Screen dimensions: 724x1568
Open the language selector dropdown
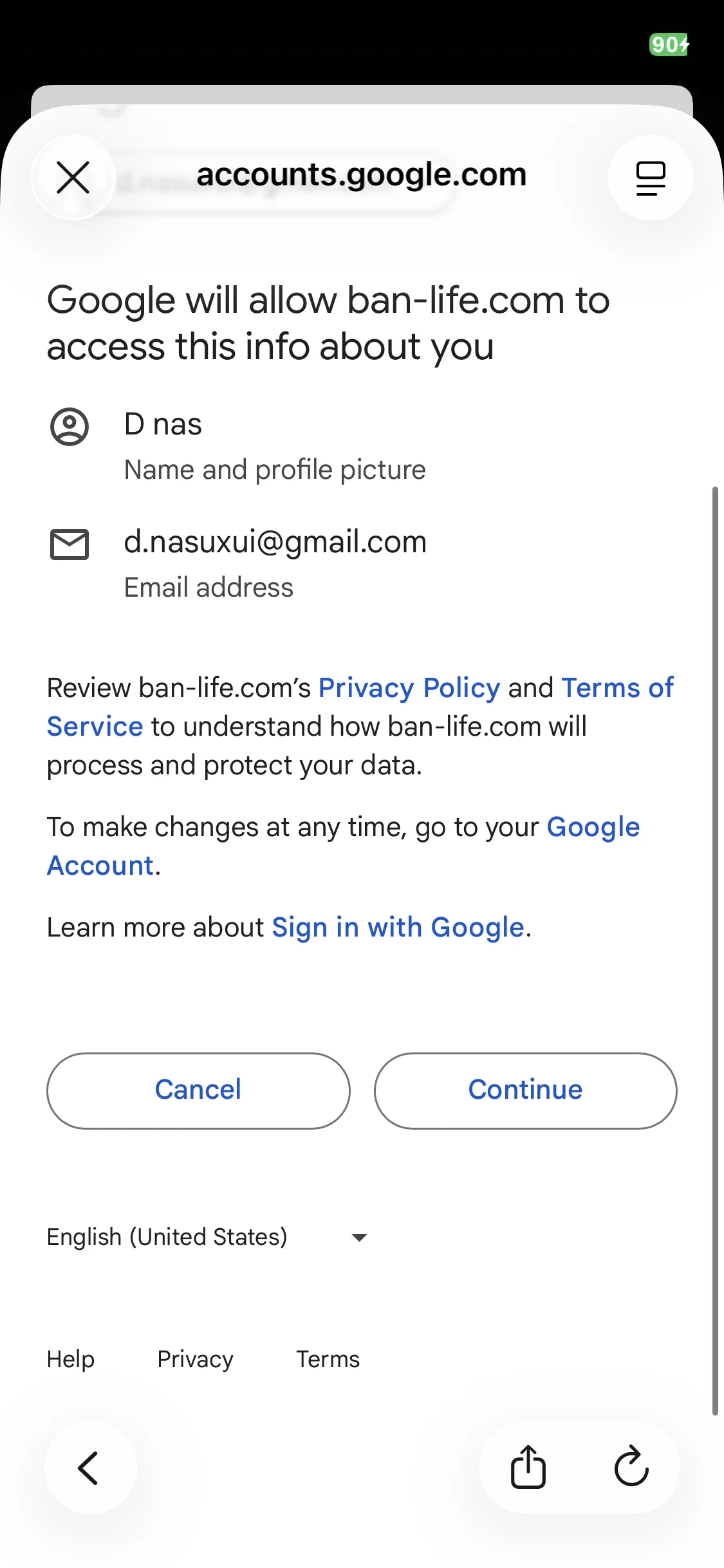point(167,1237)
